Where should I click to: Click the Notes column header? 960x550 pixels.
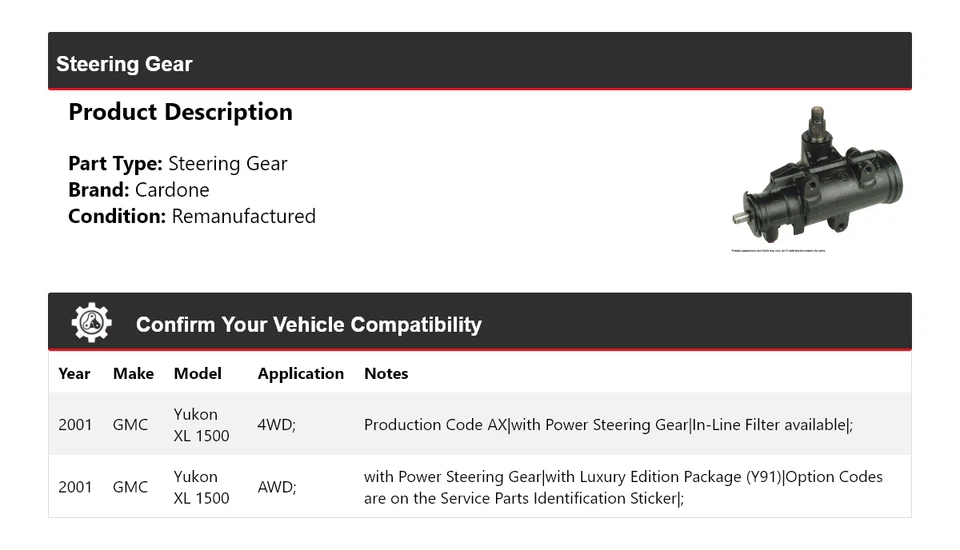click(386, 373)
